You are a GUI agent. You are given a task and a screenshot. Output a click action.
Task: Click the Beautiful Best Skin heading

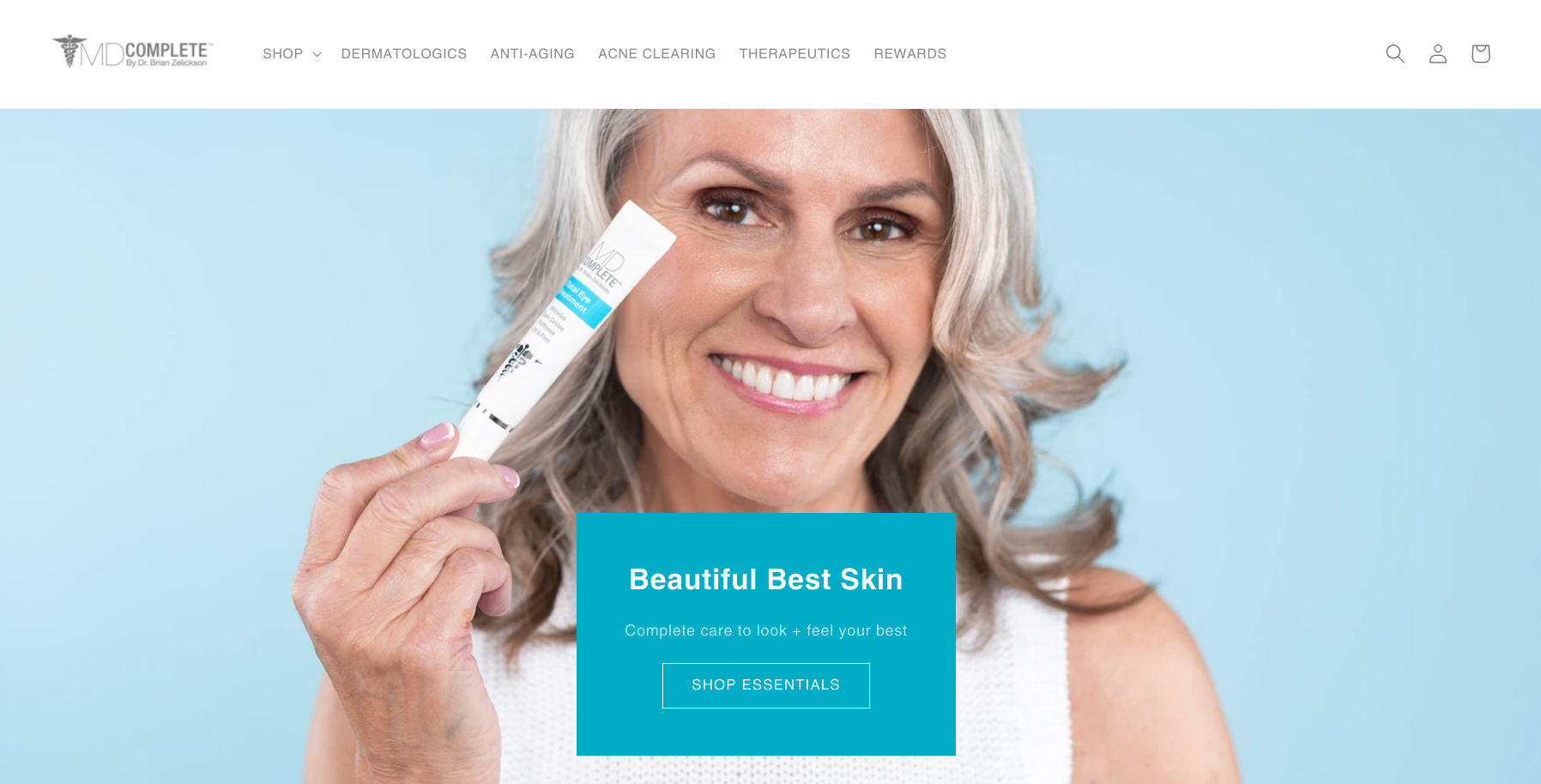[x=766, y=580]
